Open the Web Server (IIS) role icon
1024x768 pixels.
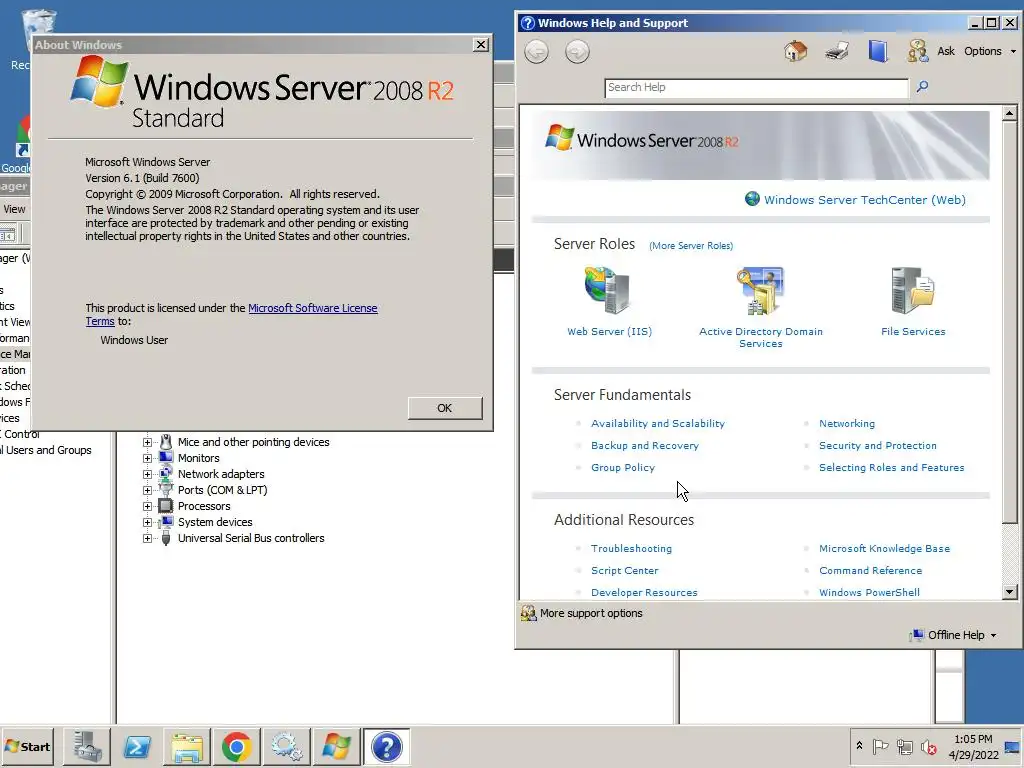tap(607, 290)
